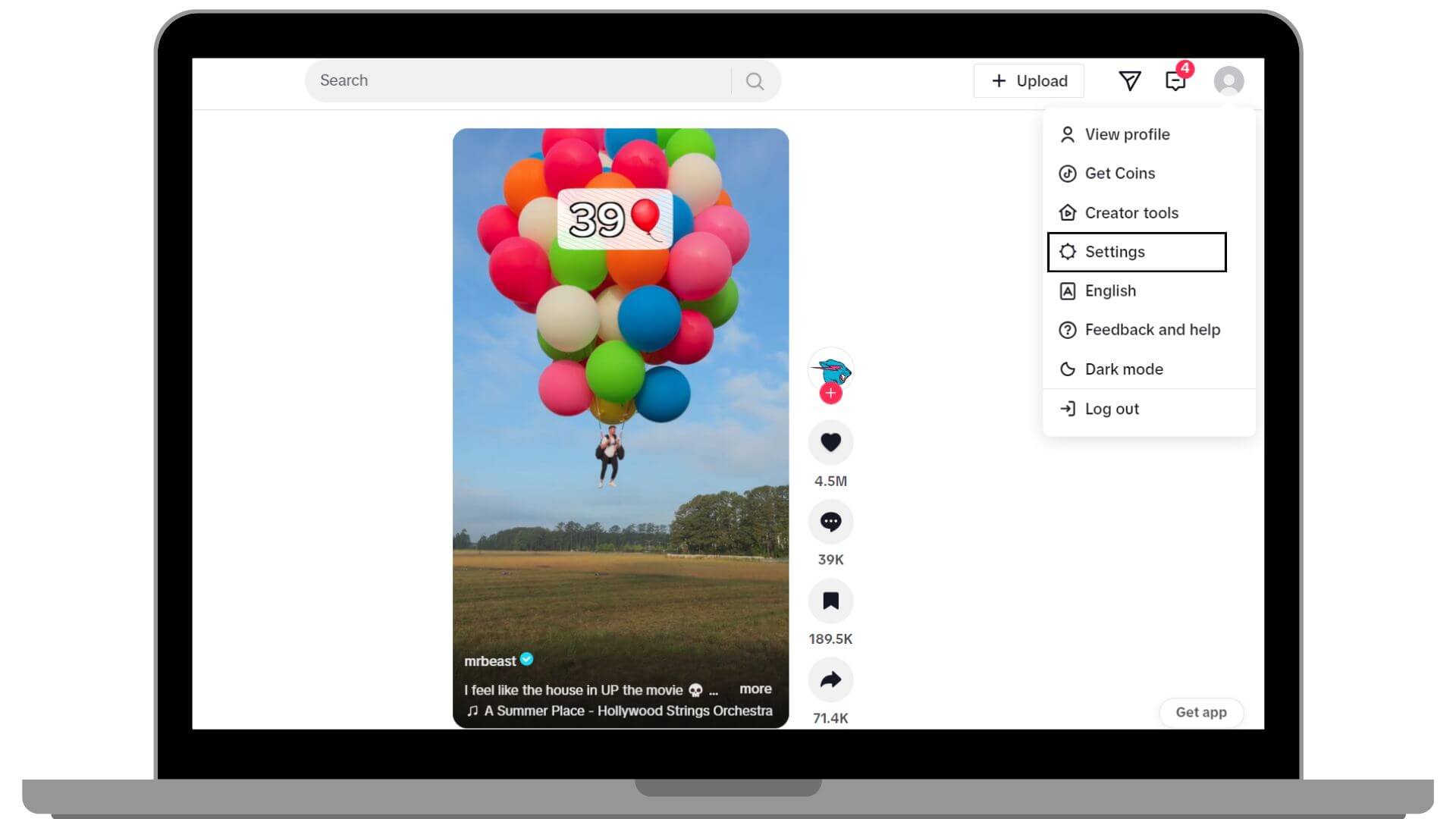1456x819 pixels.
Task: Click the 39 balloon counter sticker
Action: coord(615,219)
